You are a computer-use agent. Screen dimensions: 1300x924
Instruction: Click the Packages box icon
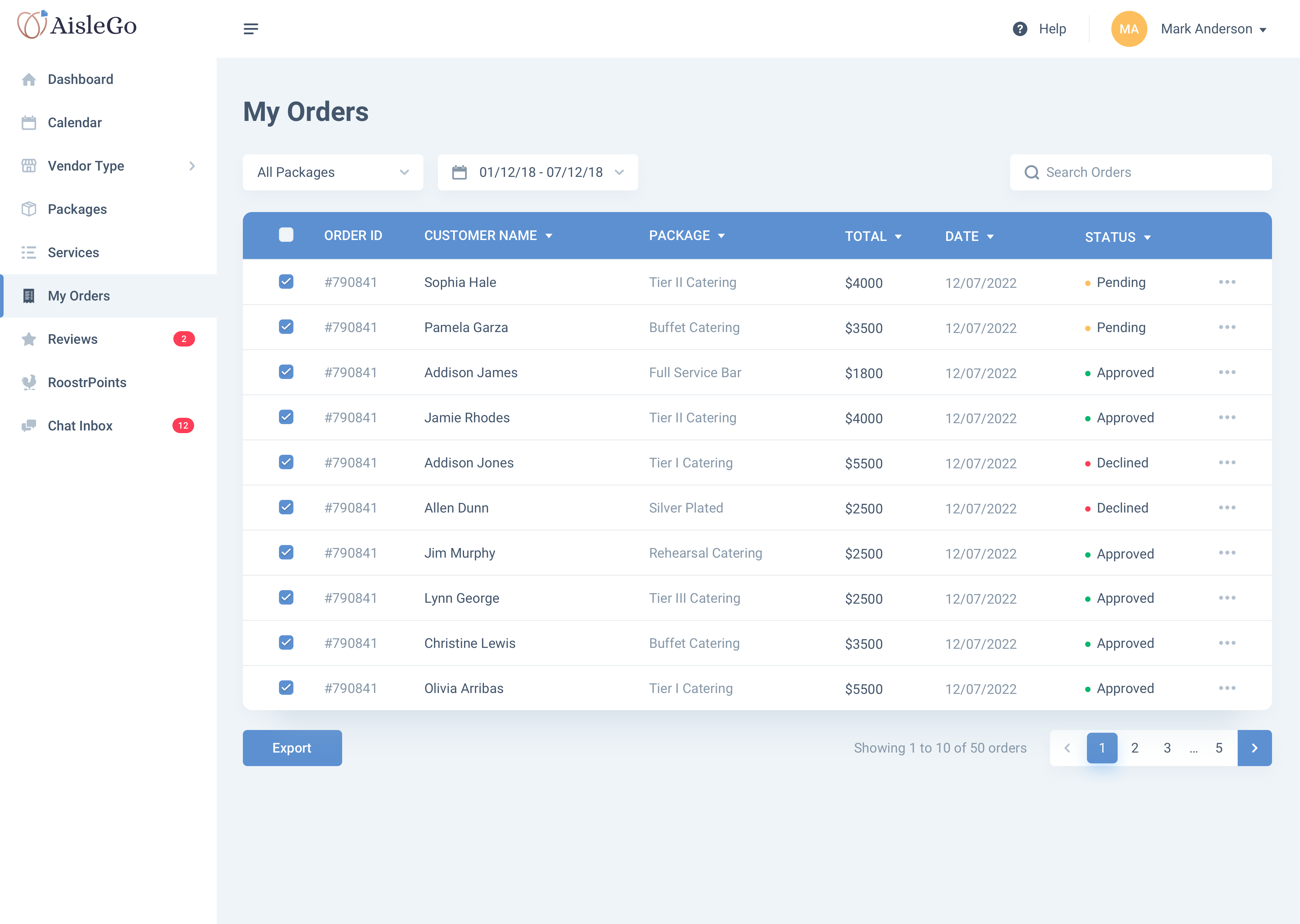click(x=29, y=209)
